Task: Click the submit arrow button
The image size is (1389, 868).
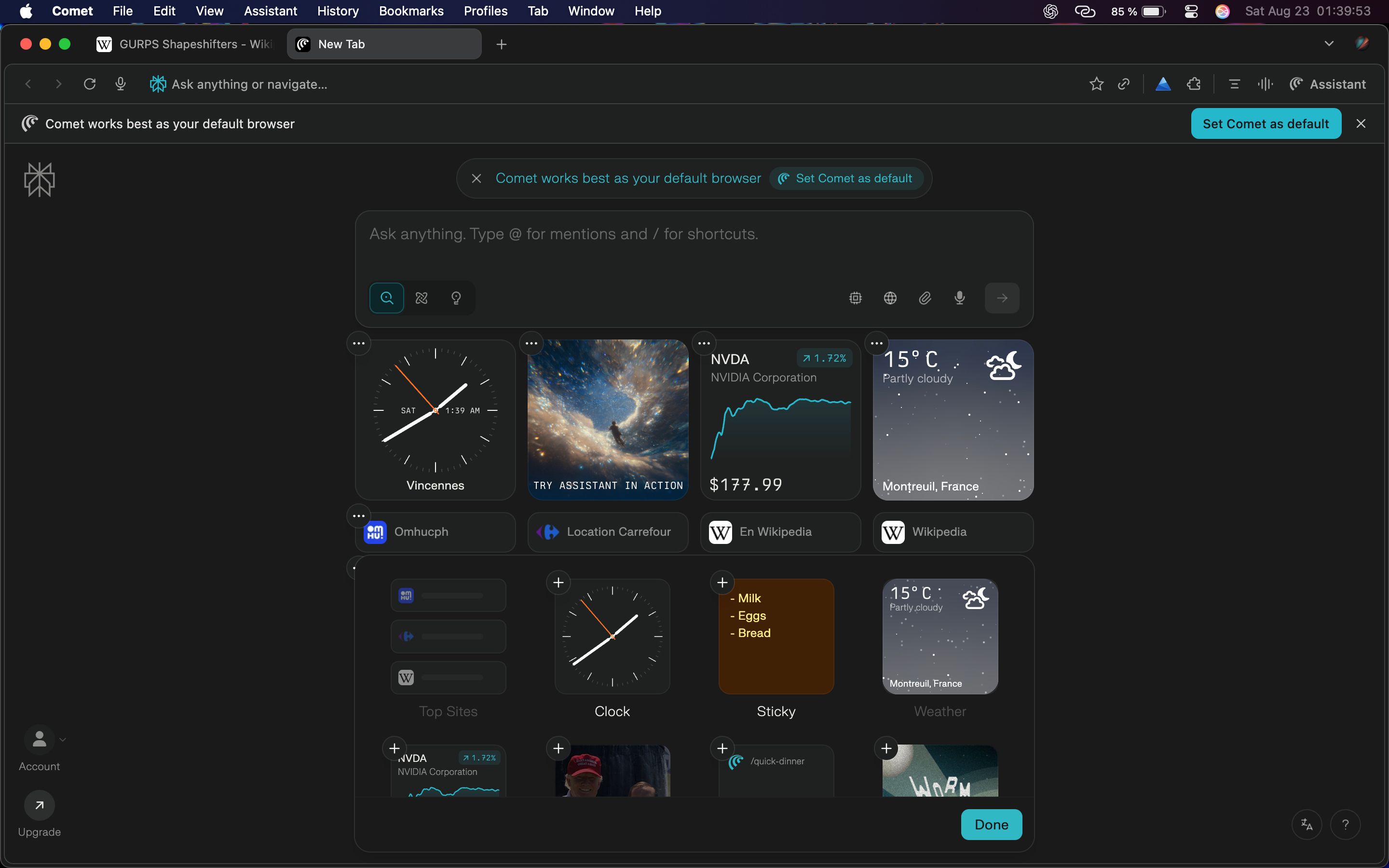Action: 1002,298
